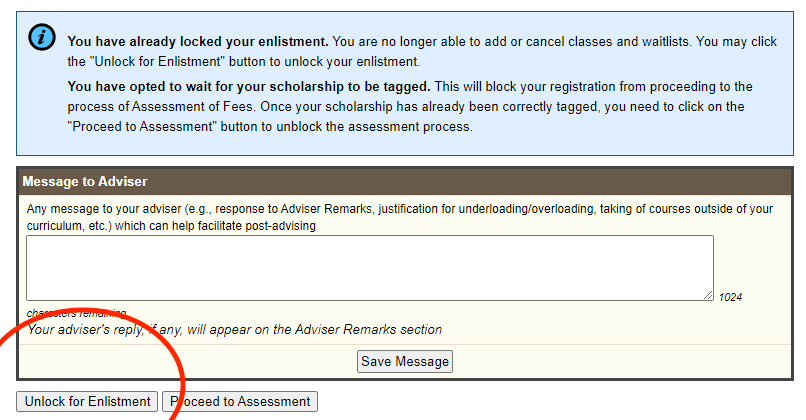Click the 'characters remaining' label
The image size is (806, 420).
[76, 313]
